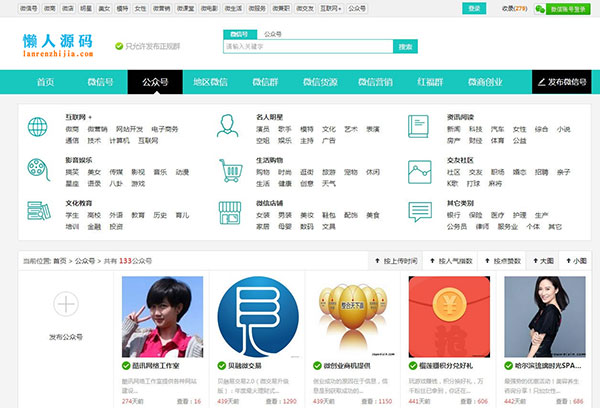The height and width of the screenshot is (408, 600).
Task: Click the green check icon by 只允许发布正规群
Action: pyautogui.click(x=119, y=46)
